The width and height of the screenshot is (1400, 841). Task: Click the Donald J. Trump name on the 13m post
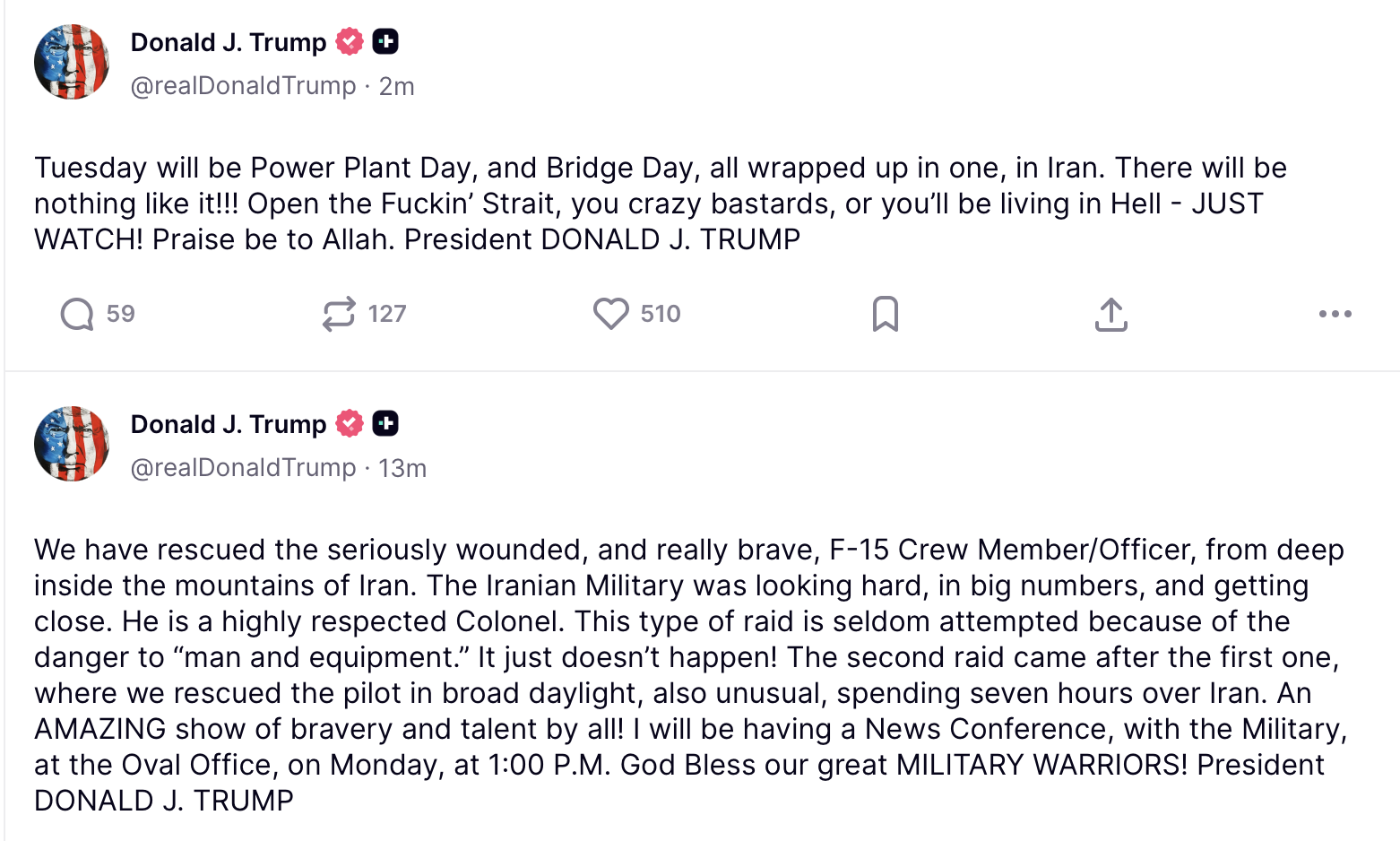tap(229, 424)
